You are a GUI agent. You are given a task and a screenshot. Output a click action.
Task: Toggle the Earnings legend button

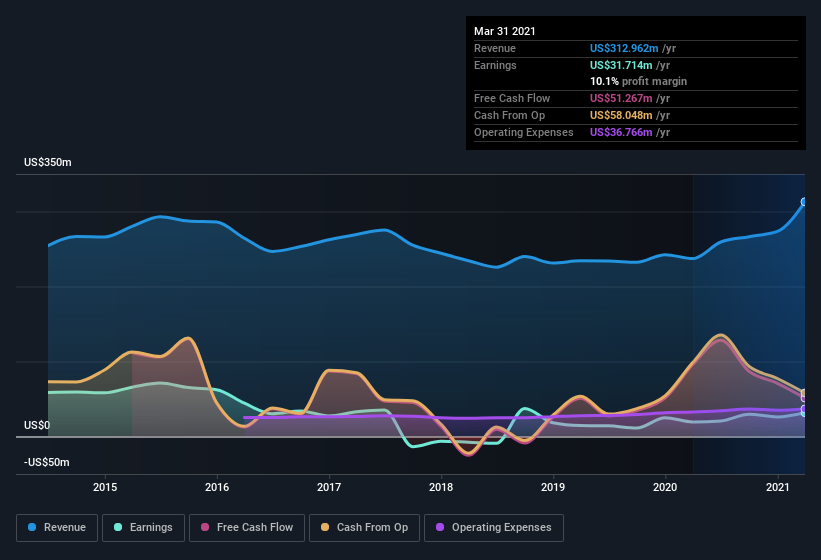[143, 528]
